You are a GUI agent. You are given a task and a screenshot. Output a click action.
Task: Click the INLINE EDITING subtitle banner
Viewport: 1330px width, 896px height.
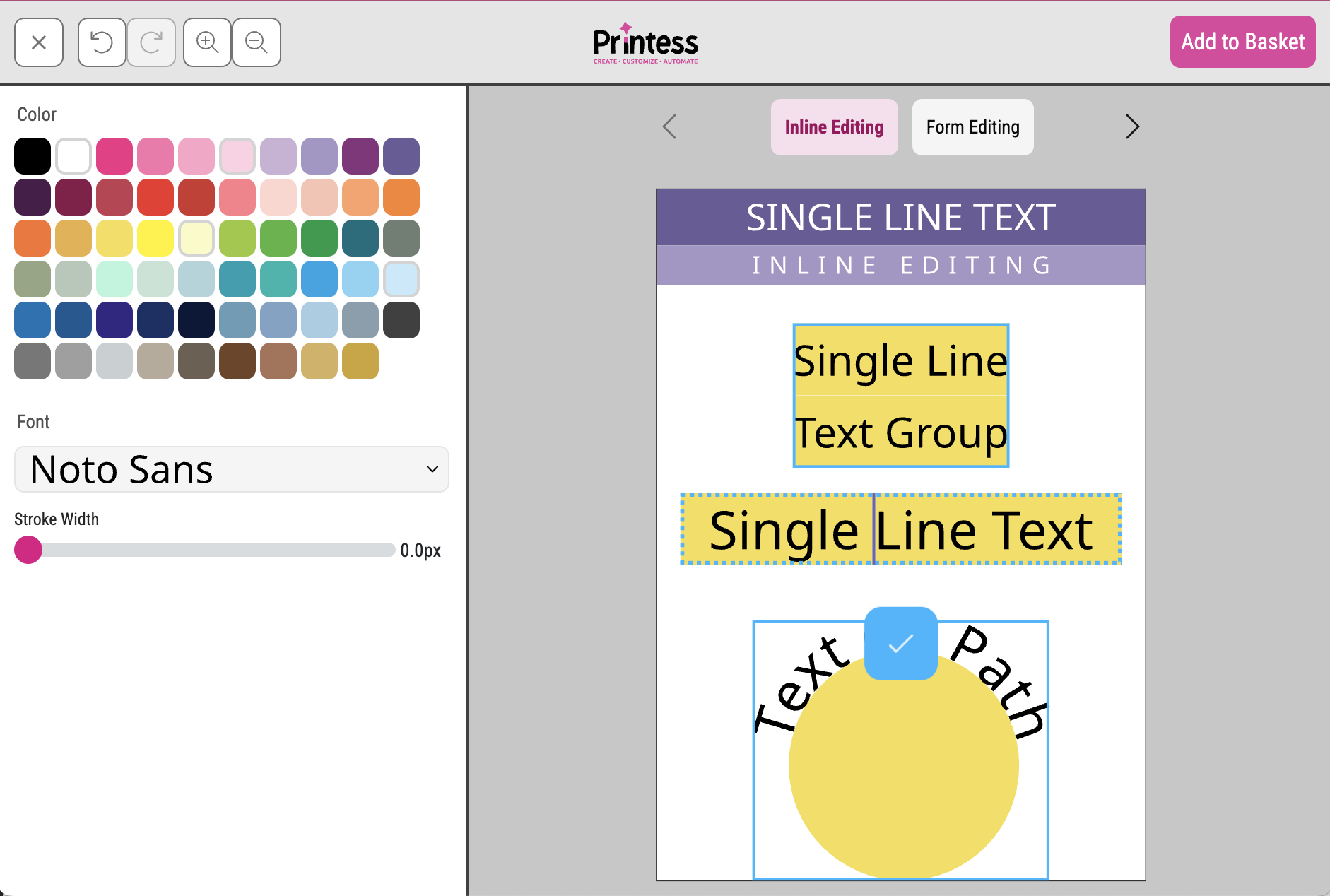901,265
